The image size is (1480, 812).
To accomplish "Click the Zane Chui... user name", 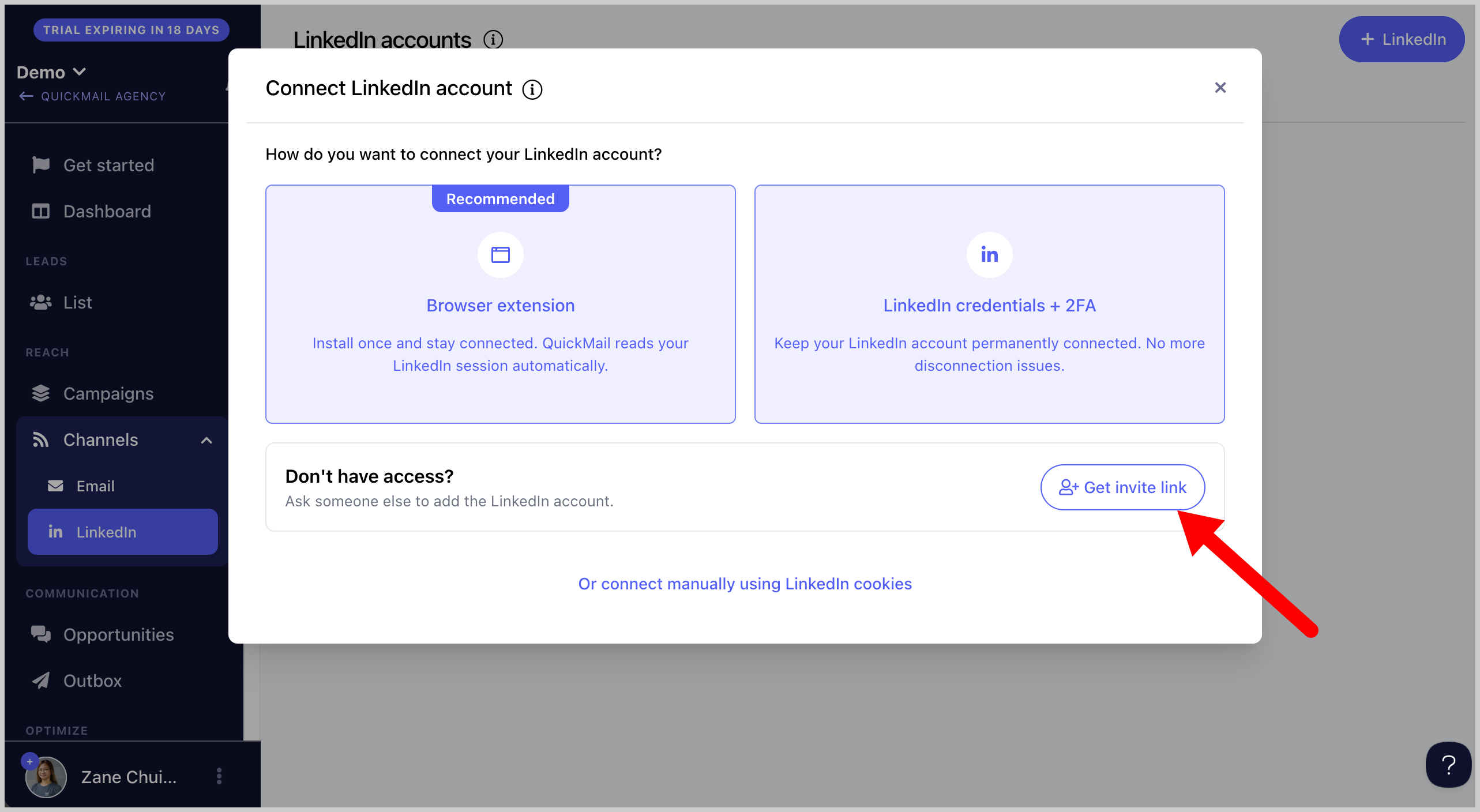I will click(129, 777).
